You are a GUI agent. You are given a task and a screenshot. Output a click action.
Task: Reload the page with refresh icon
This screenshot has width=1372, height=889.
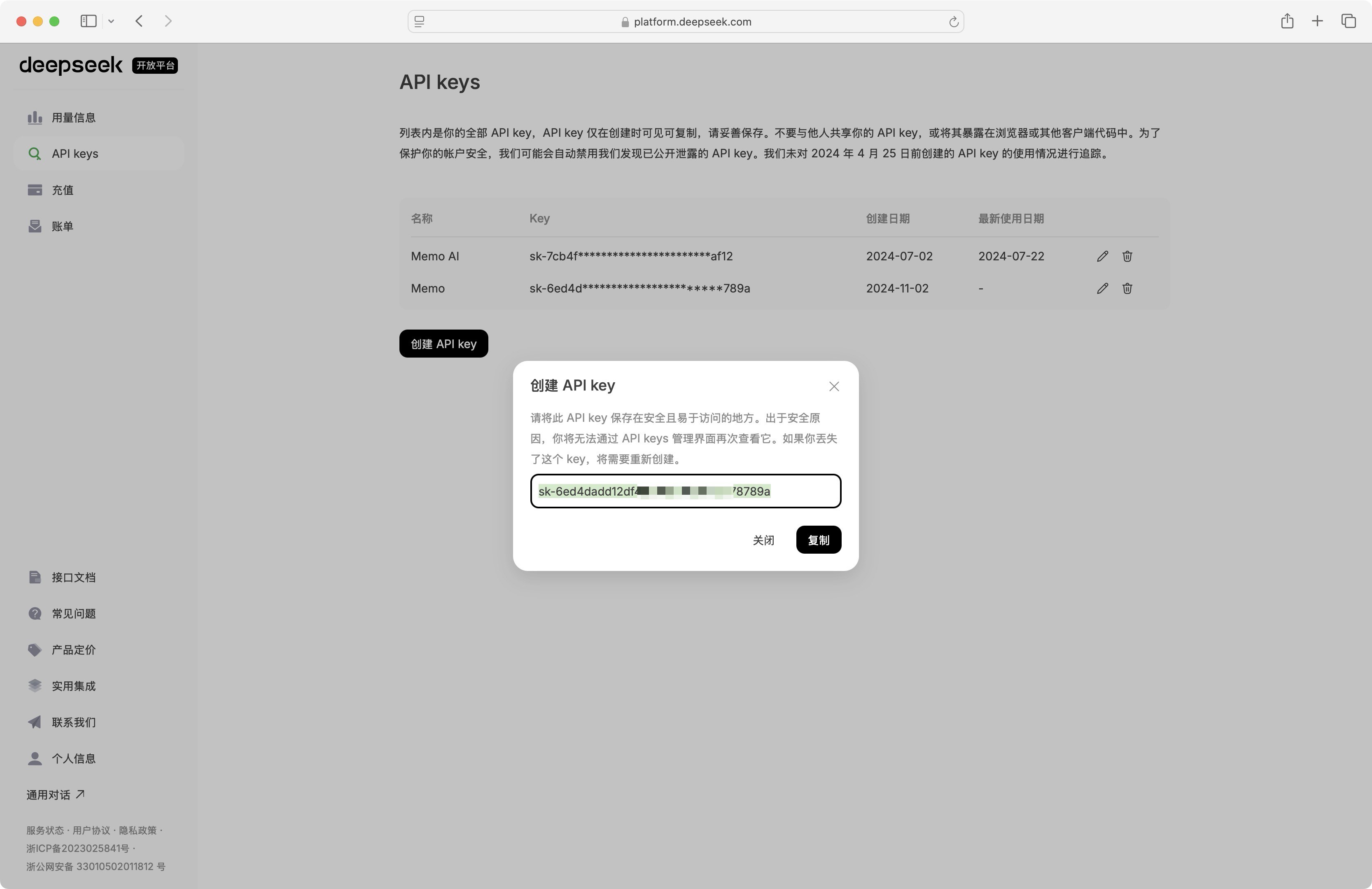(954, 22)
